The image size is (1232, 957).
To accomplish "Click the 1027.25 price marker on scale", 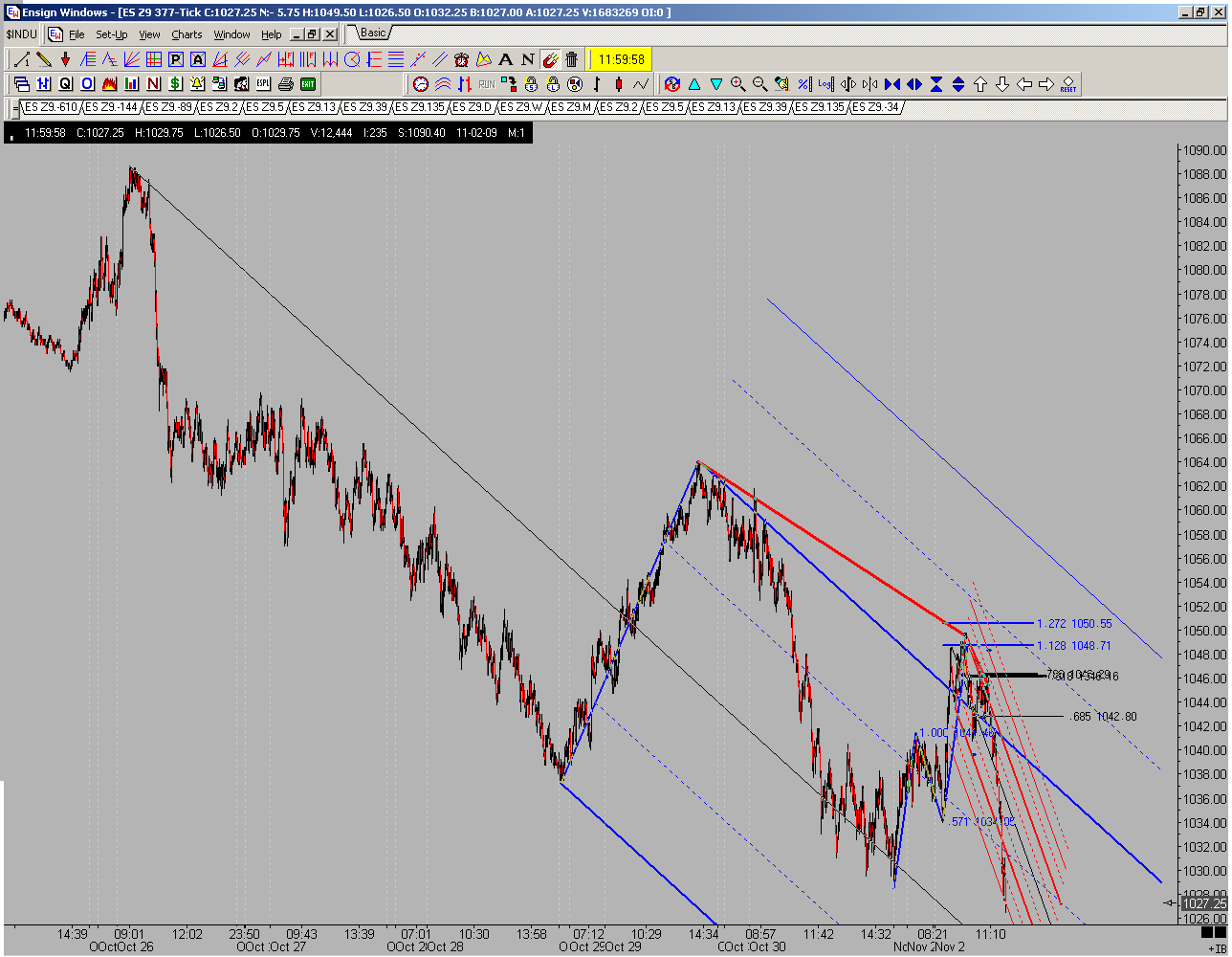I will (1203, 902).
